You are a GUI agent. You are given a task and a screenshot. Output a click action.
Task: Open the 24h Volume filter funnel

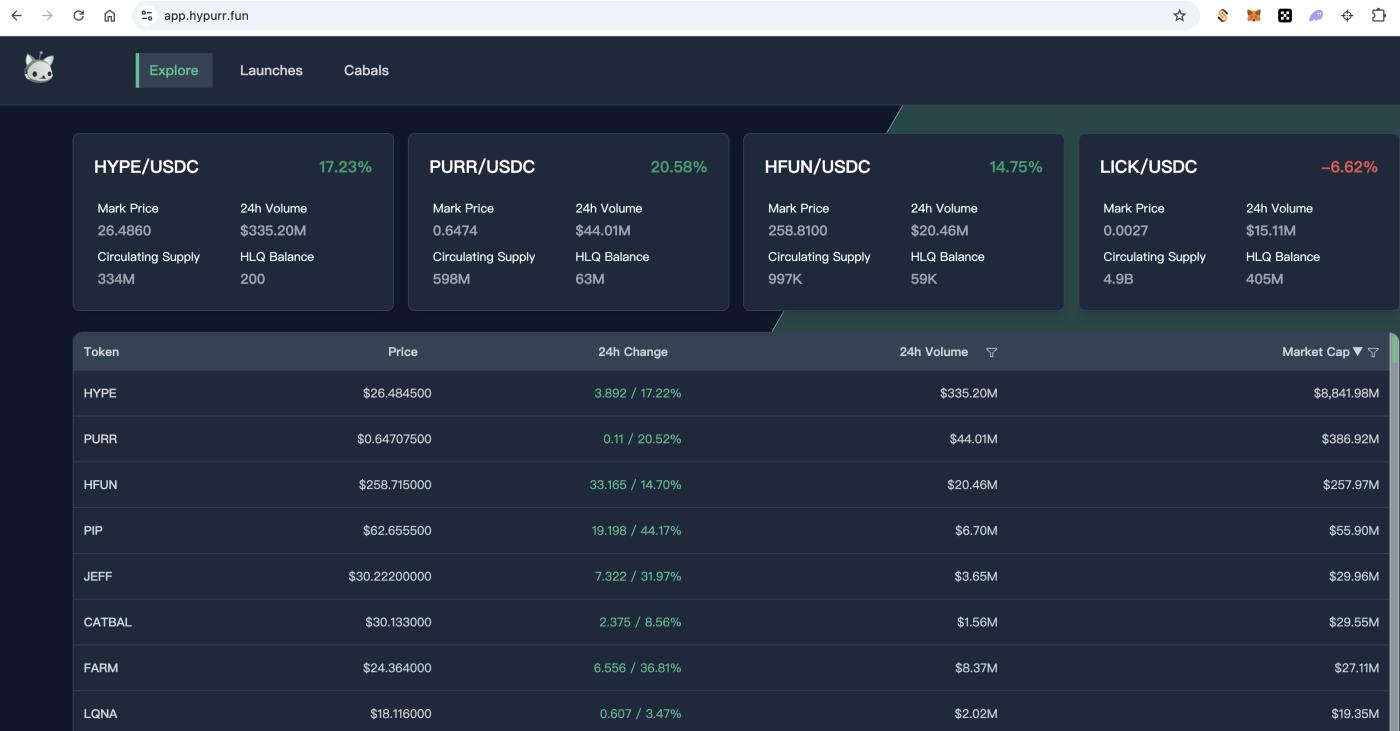coord(991,352)
